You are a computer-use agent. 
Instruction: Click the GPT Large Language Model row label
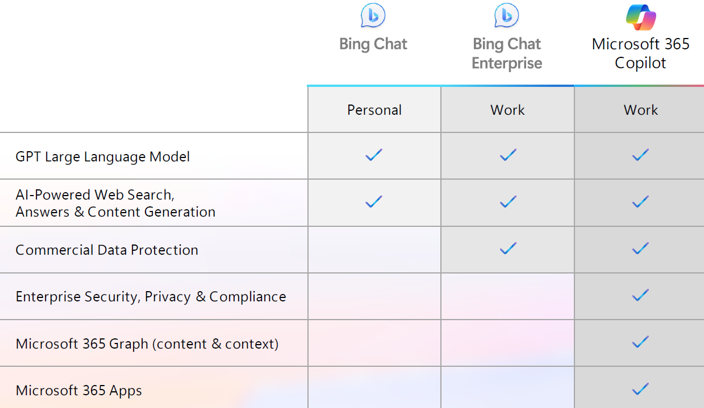coord(102,157)
